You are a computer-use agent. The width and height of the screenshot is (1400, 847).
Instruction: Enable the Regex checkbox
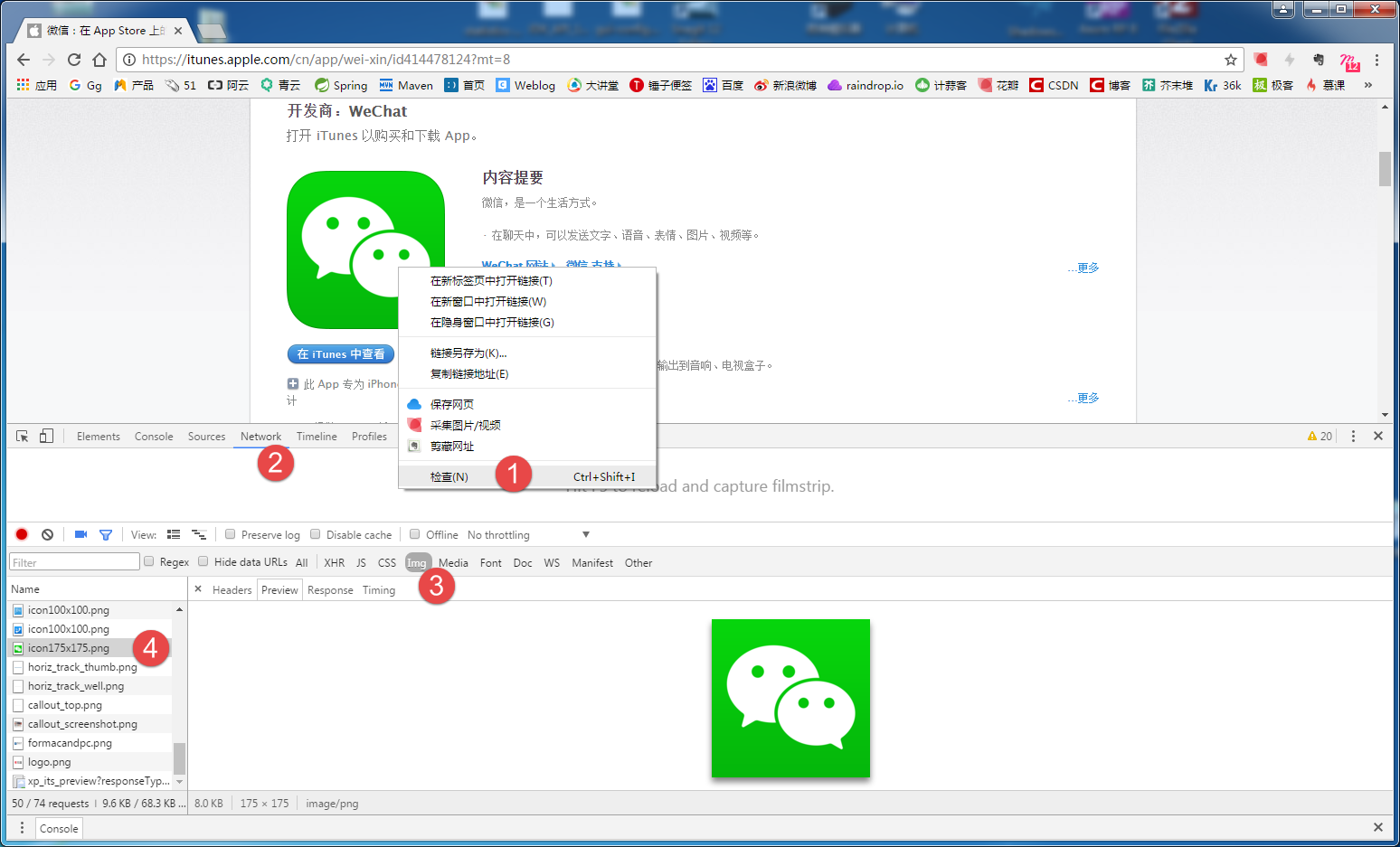tap(149, 561)
